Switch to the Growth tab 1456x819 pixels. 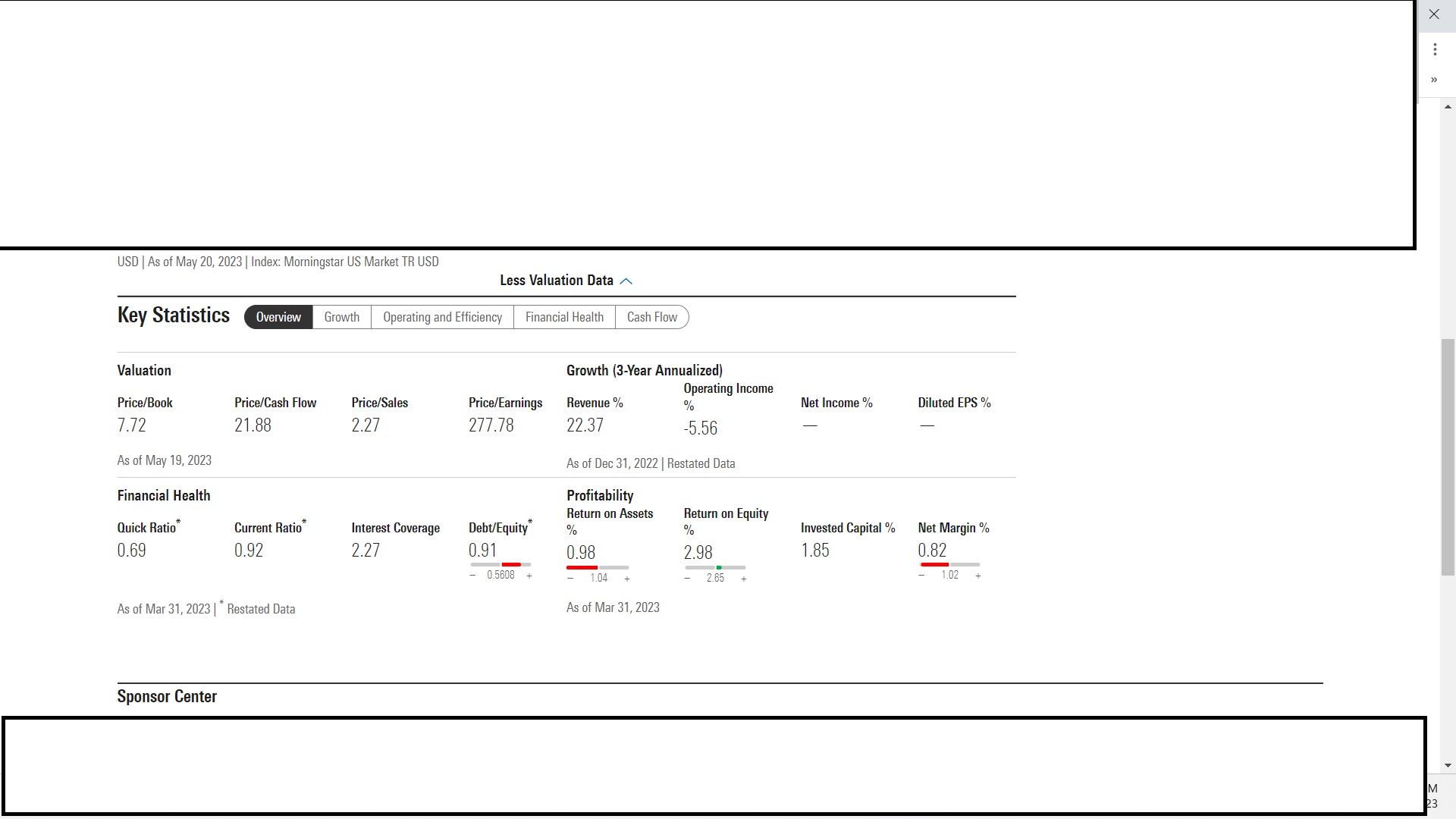(342, 317)
